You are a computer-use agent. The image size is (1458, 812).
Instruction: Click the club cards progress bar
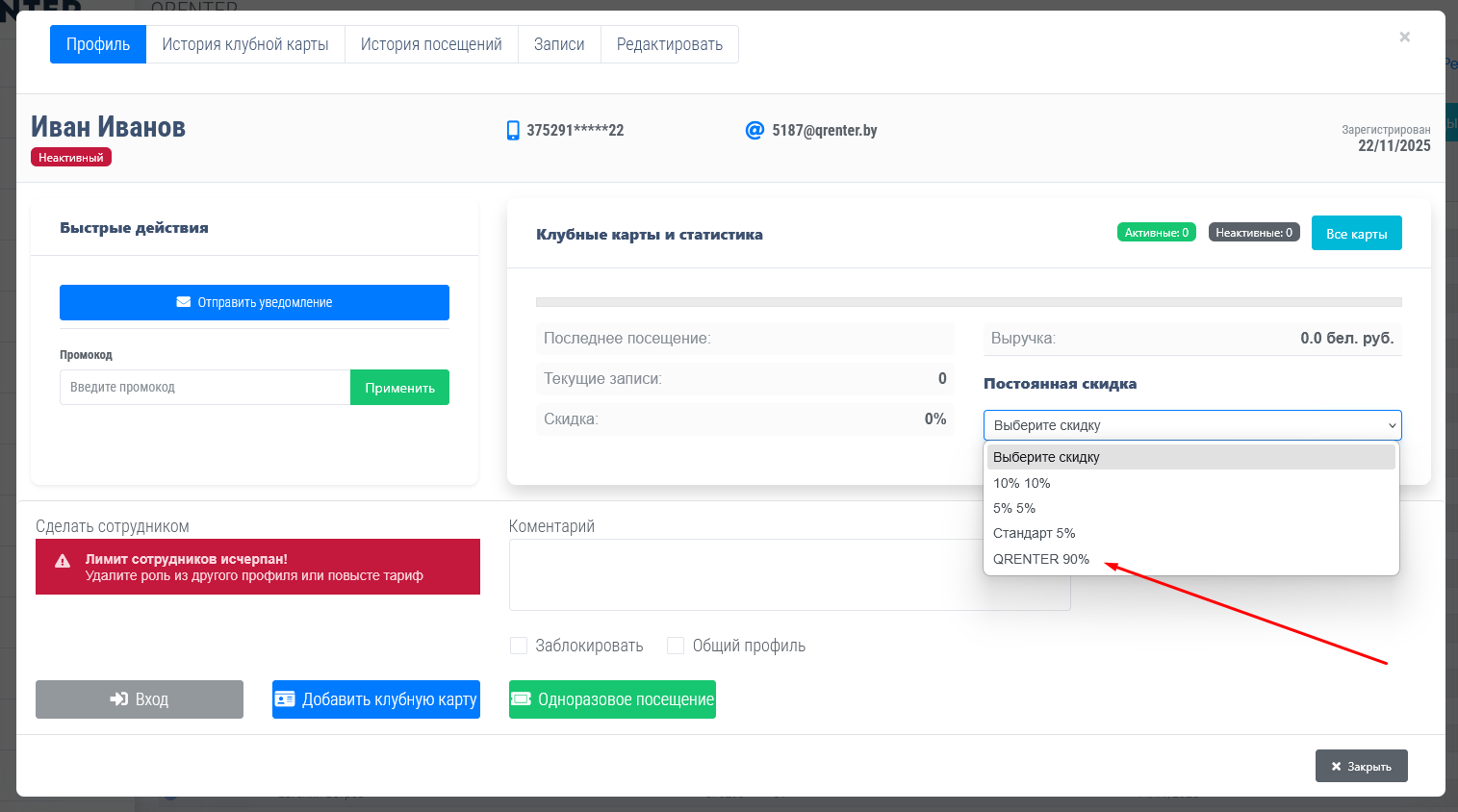968,302
